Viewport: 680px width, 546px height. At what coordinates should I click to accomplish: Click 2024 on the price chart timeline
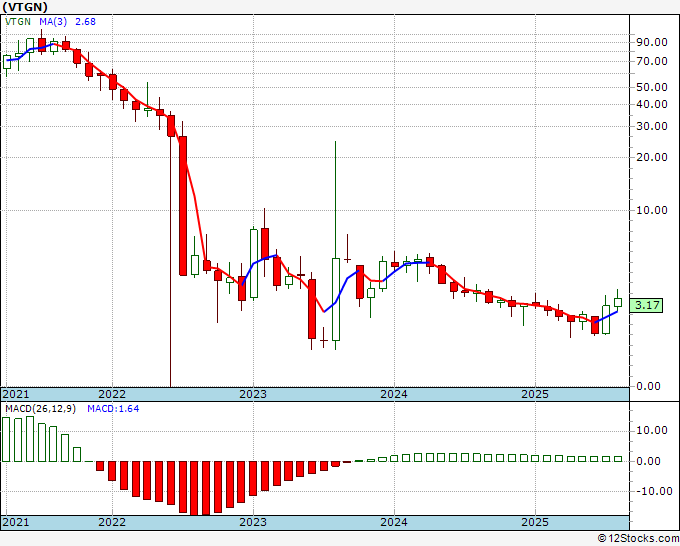394,394
